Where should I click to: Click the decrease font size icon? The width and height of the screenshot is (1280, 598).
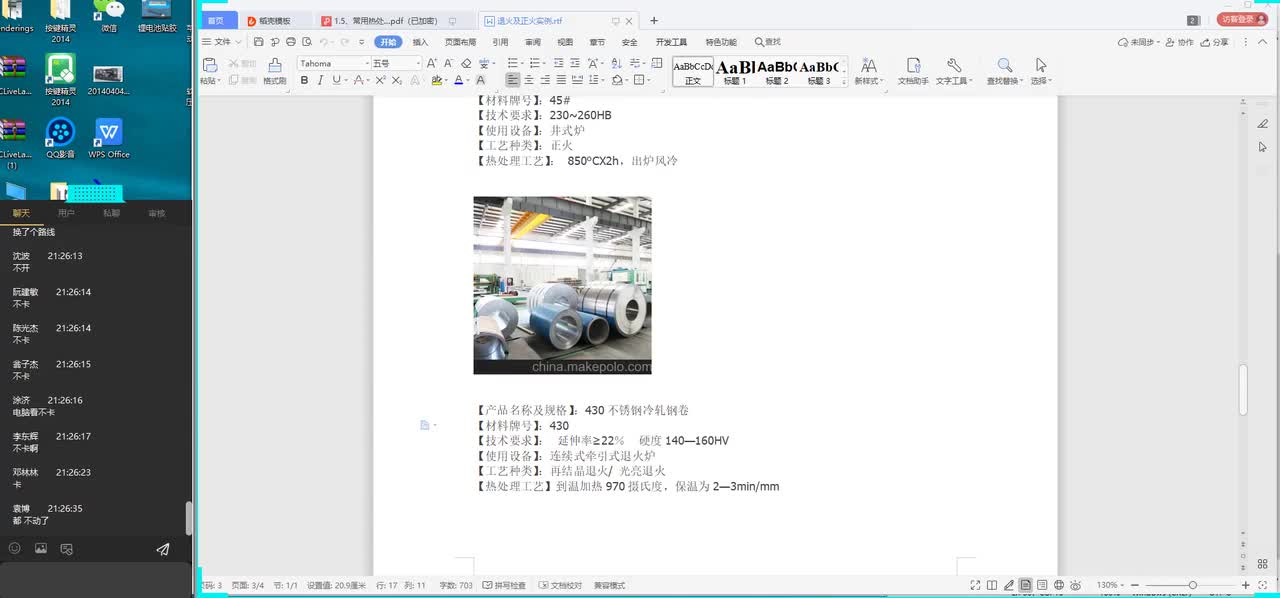[449, 63]
